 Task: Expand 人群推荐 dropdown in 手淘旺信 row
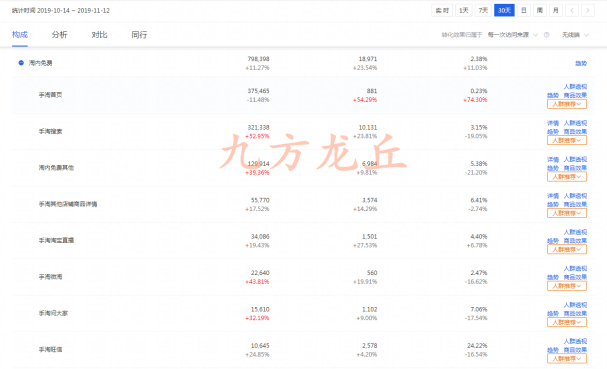(x=567, y=359)
